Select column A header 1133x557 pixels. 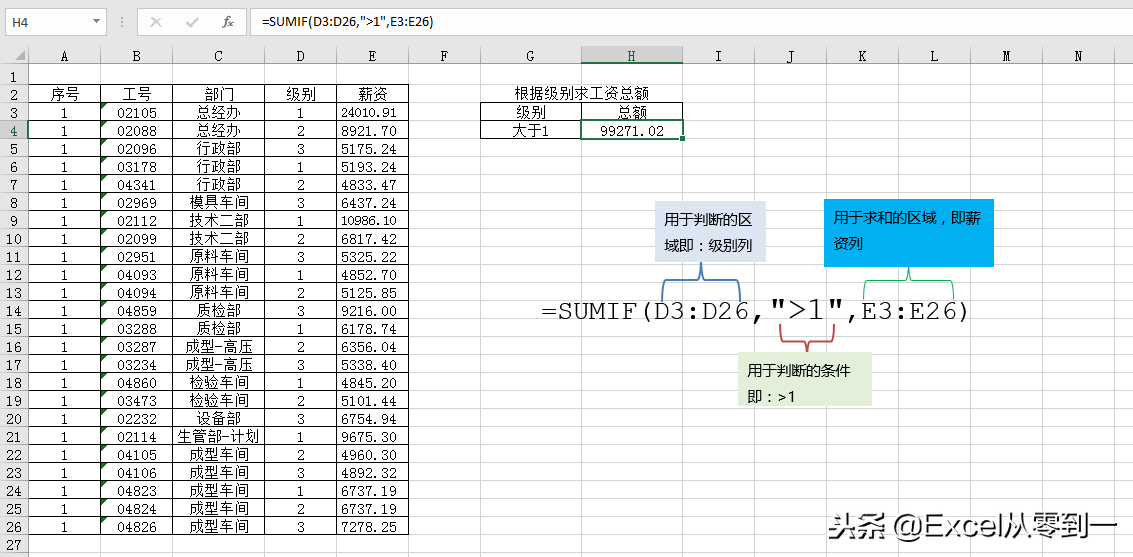(64, 56)
